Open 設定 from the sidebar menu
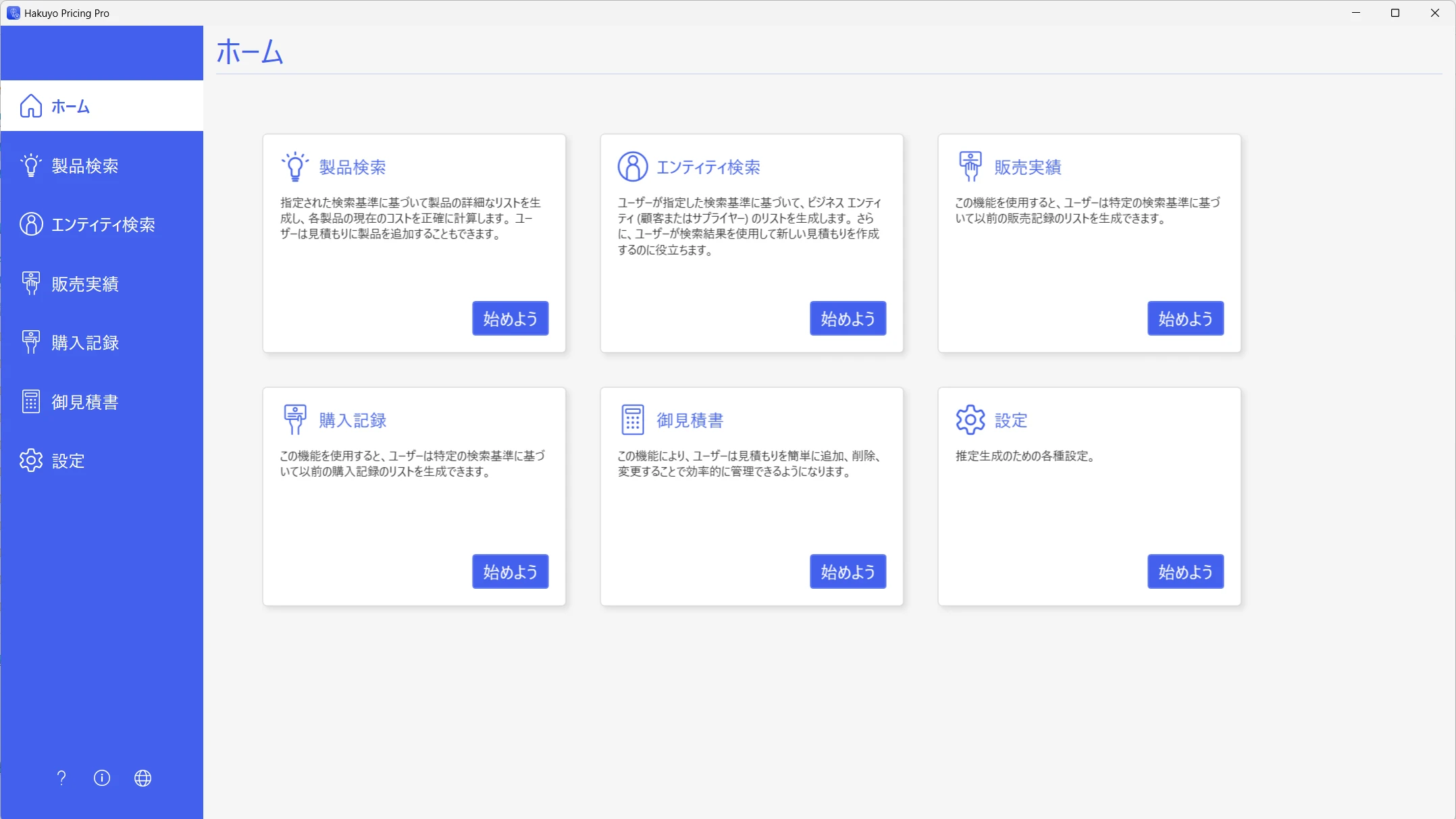The height and width of the screenshot is (819, 1456). (68, 460)
